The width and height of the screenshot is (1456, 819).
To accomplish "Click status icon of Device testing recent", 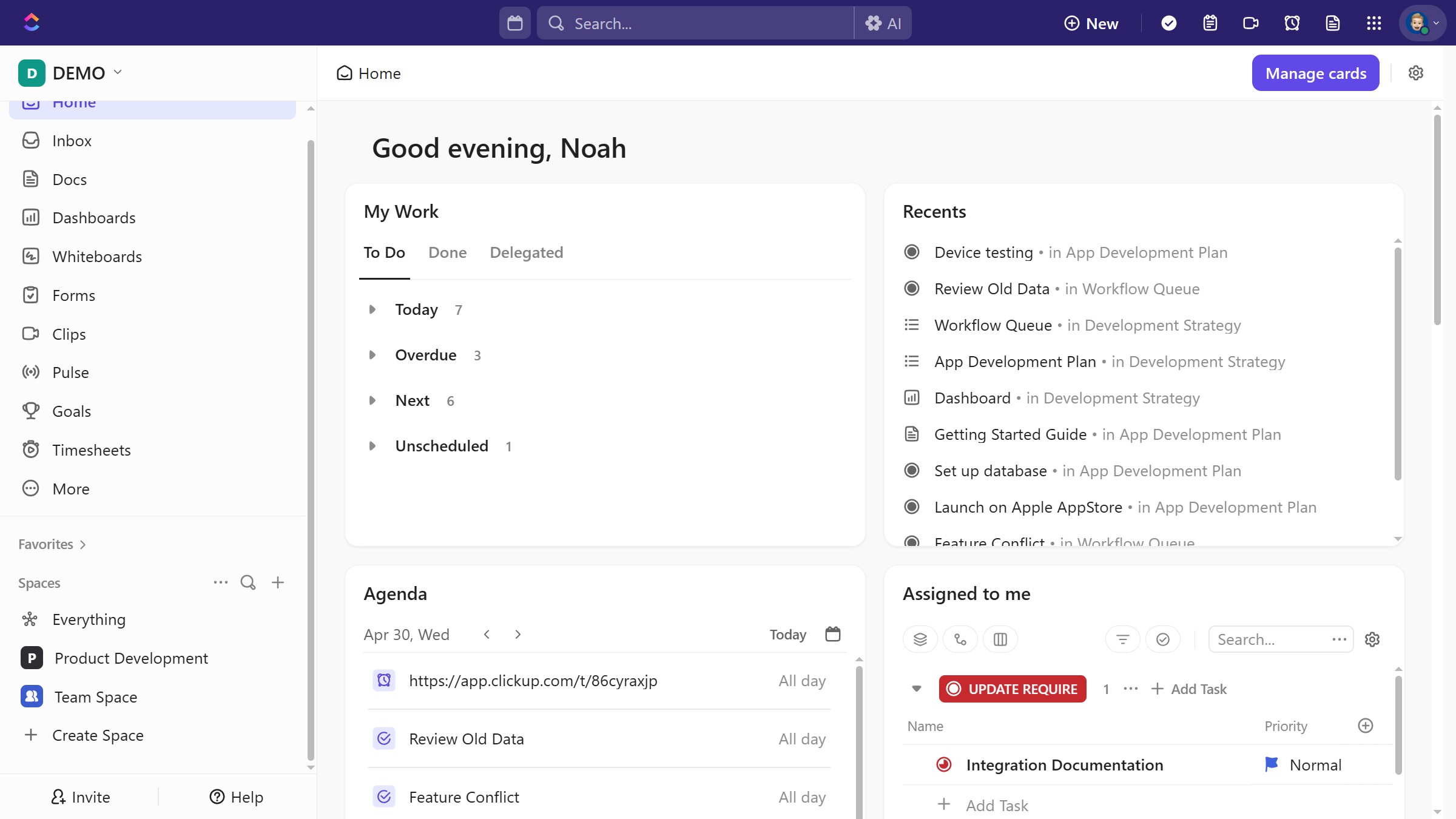I will [912, 252].
